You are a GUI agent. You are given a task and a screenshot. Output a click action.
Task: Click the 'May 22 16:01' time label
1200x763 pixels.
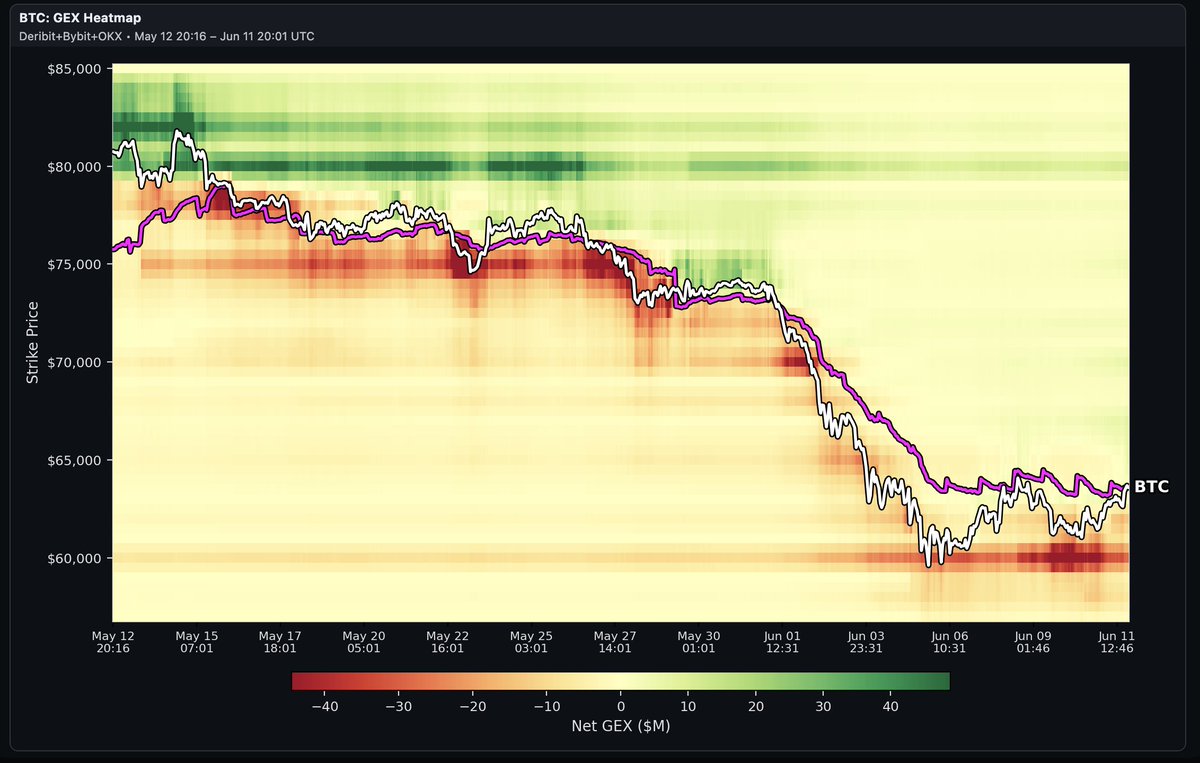pos(447,641)
